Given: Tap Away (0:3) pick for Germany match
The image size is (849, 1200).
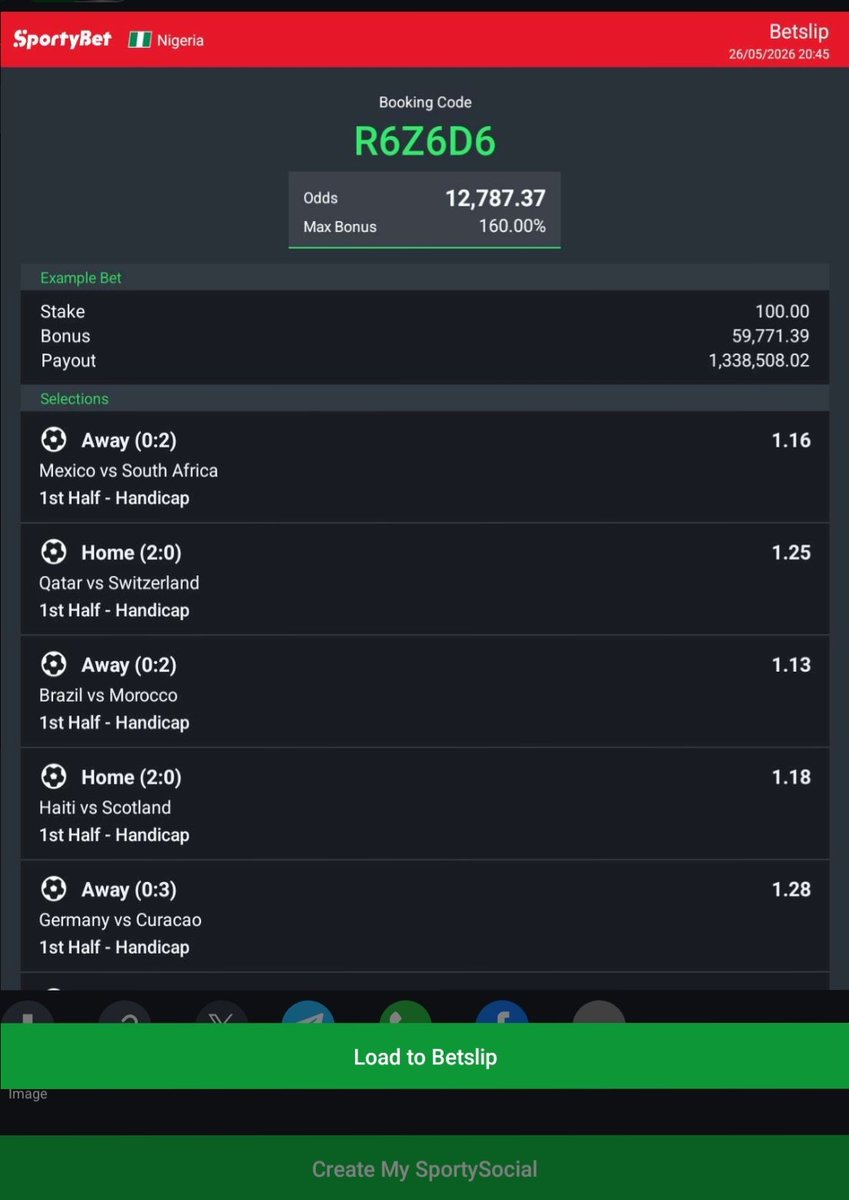Looking at the screenshot, I should (x=129, y=890).
